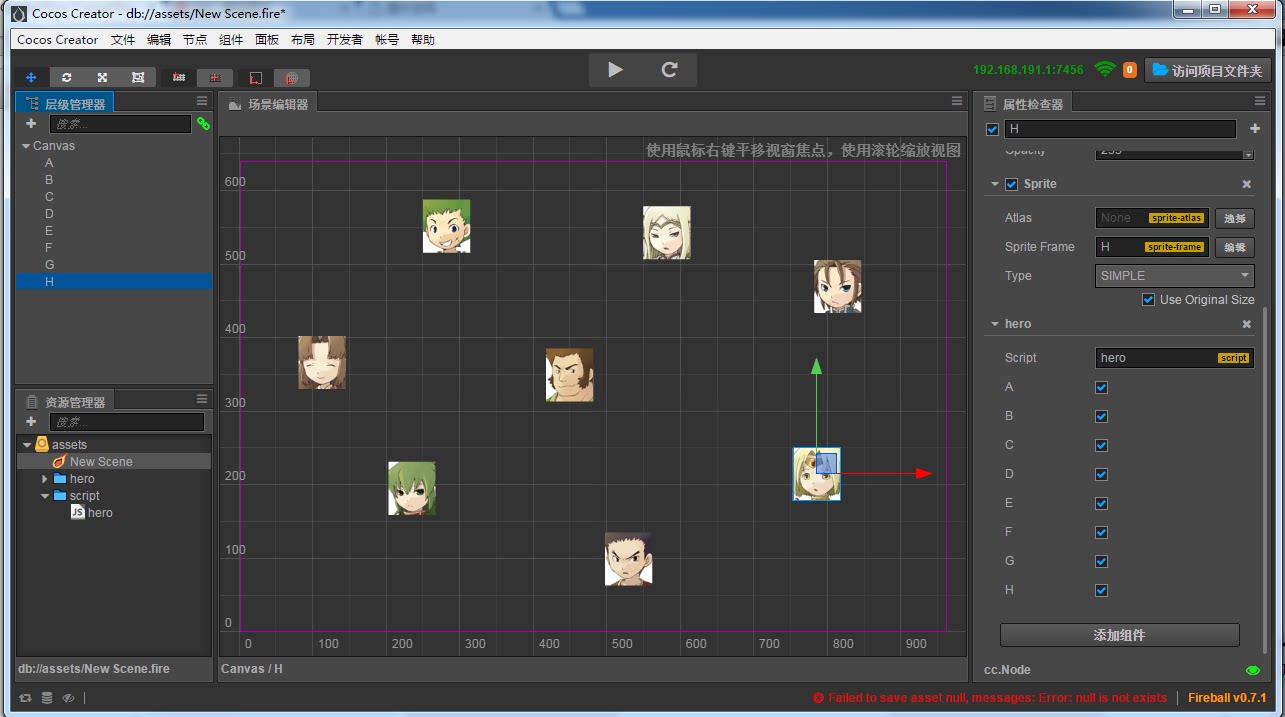The image size is (1285, 717).
Task: Click the create-asset plus in asset manager
Action: pyautogui.click(x=31, y=422)
